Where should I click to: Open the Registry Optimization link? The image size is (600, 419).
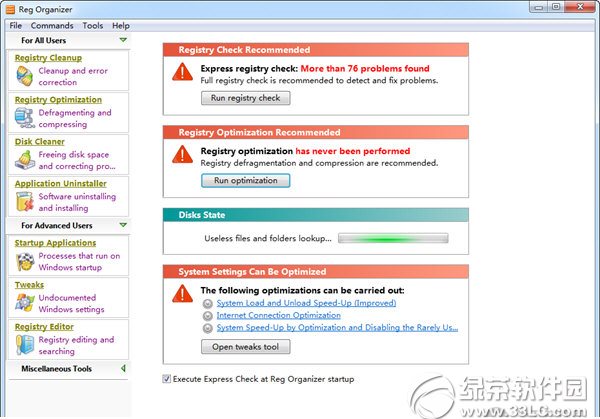pos(58,99)
